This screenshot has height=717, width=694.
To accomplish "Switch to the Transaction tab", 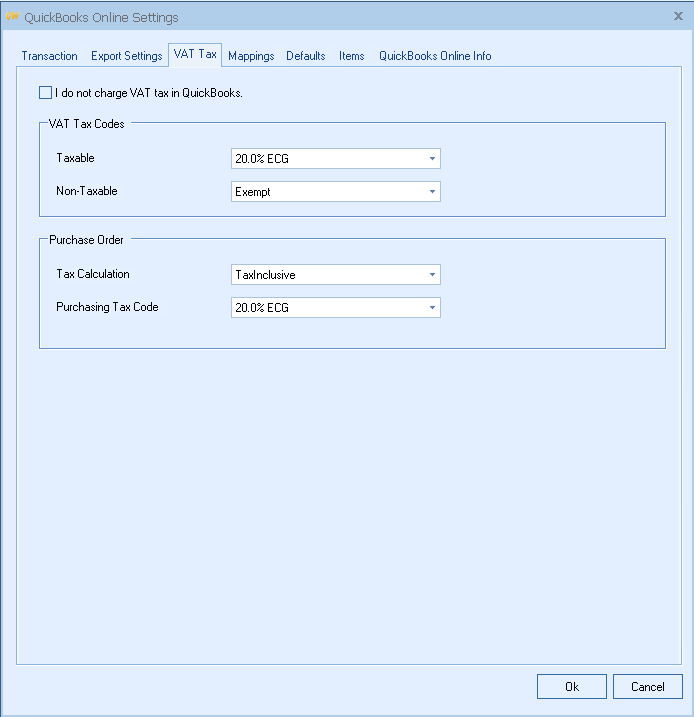I will 49,56.
